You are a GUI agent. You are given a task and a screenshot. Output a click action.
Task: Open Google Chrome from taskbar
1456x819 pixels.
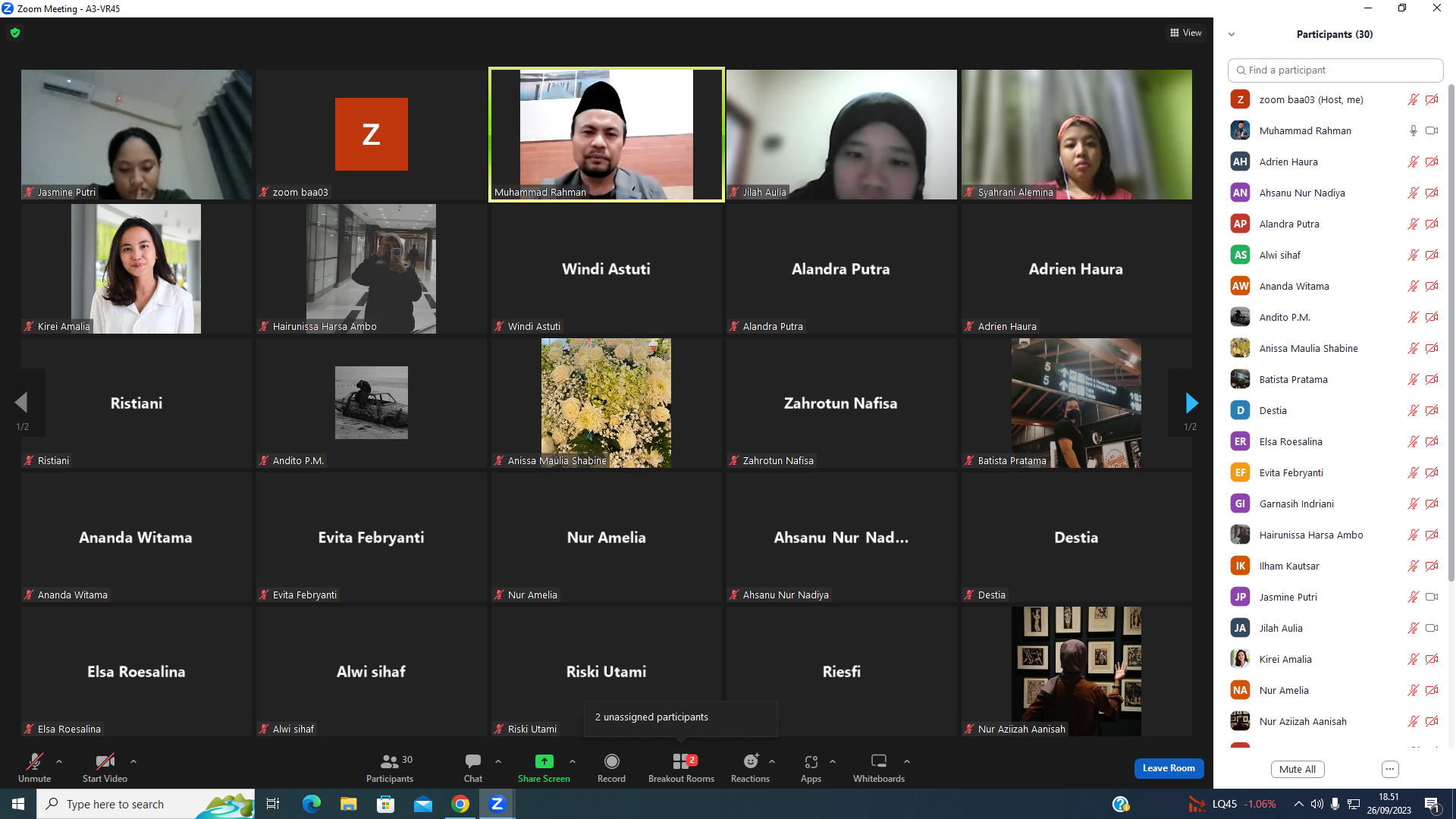pyautogui.click(x=460, y=804)
